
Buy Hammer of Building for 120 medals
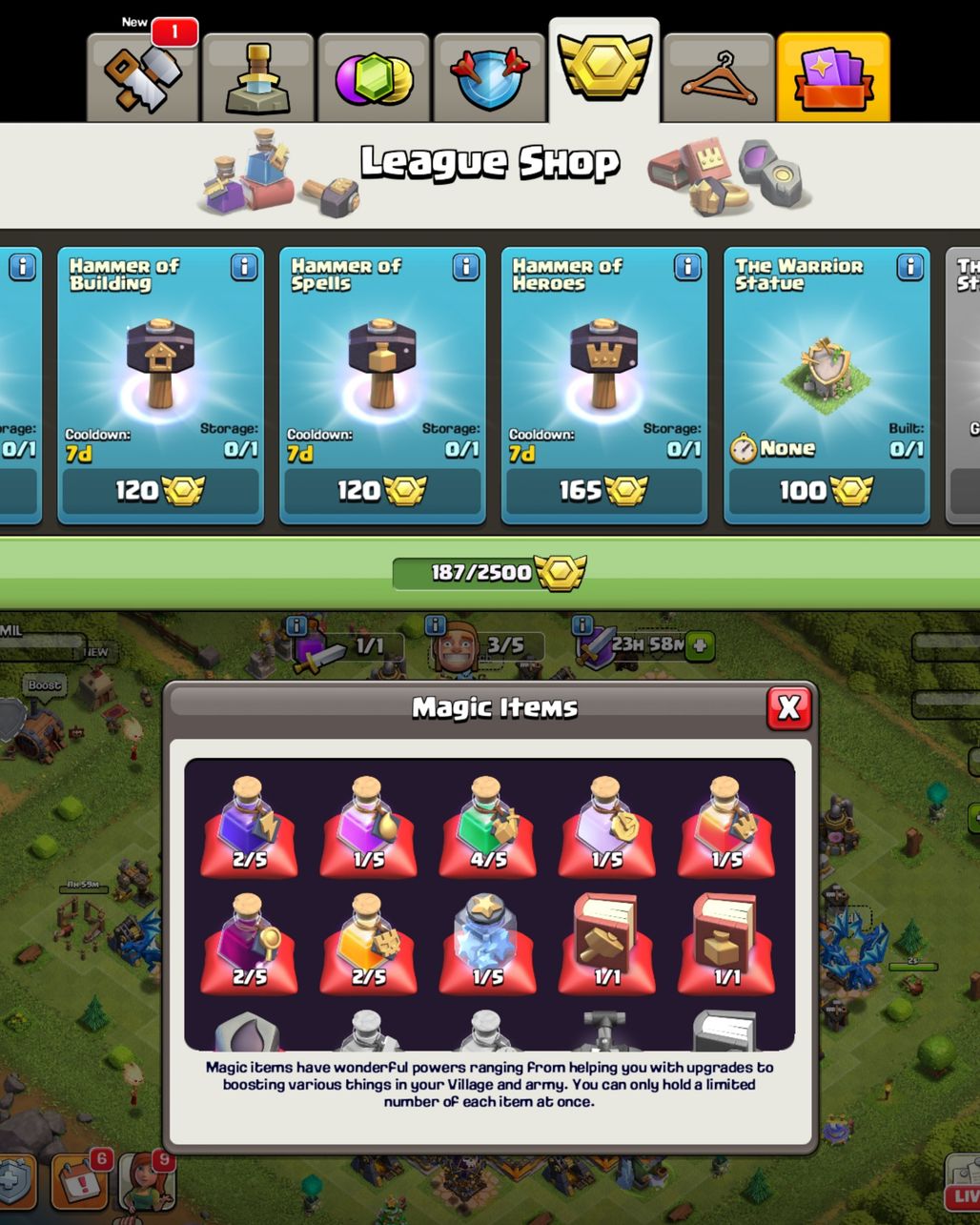point(160,491)
